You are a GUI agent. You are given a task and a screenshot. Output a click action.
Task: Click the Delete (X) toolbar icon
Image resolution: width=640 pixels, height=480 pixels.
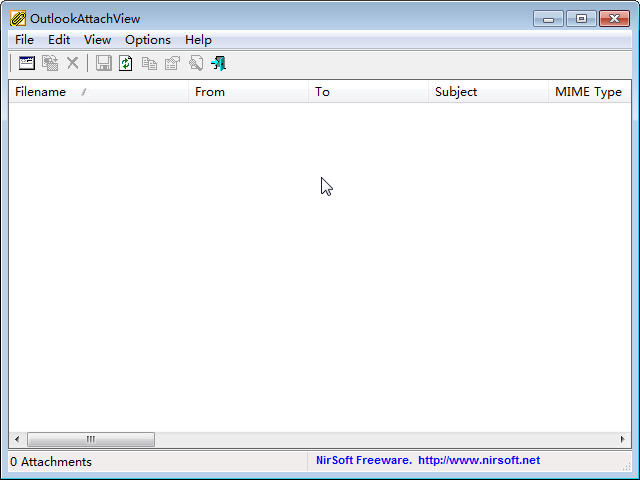click(x=73, y=63)
